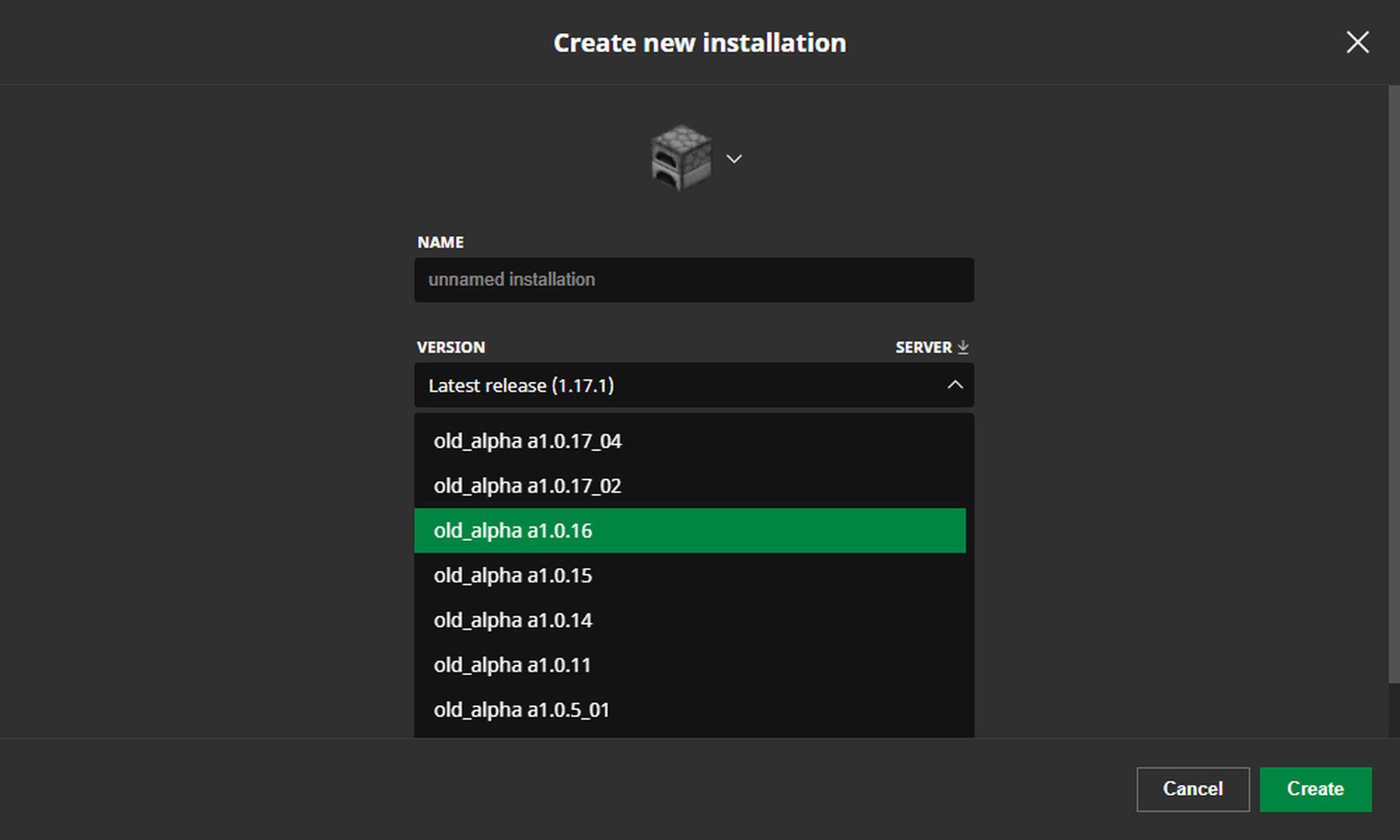Viewport: 1400px width, 840px height.
Task: Pick old_alpha a1.0.15 from the versions
Action: coord(513,576)
